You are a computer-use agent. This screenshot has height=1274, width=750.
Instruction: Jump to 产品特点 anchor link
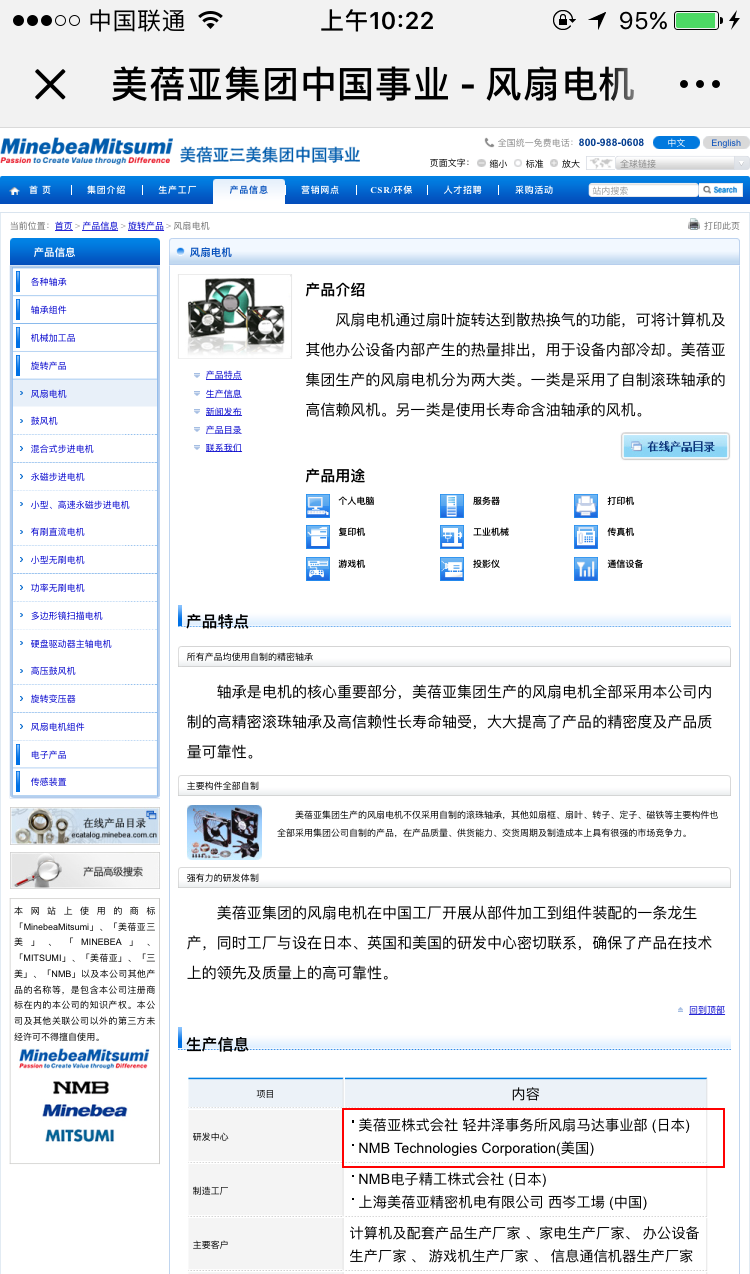223,375
